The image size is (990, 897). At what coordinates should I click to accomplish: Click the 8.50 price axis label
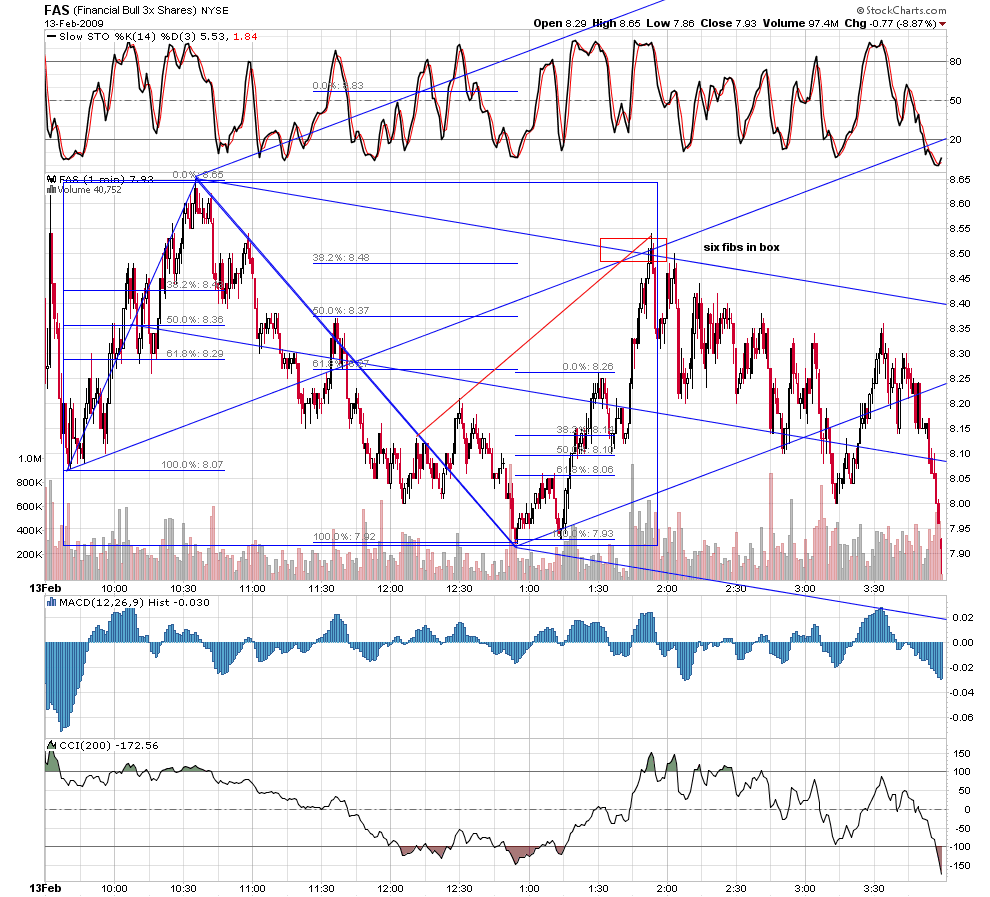point(960,254)
